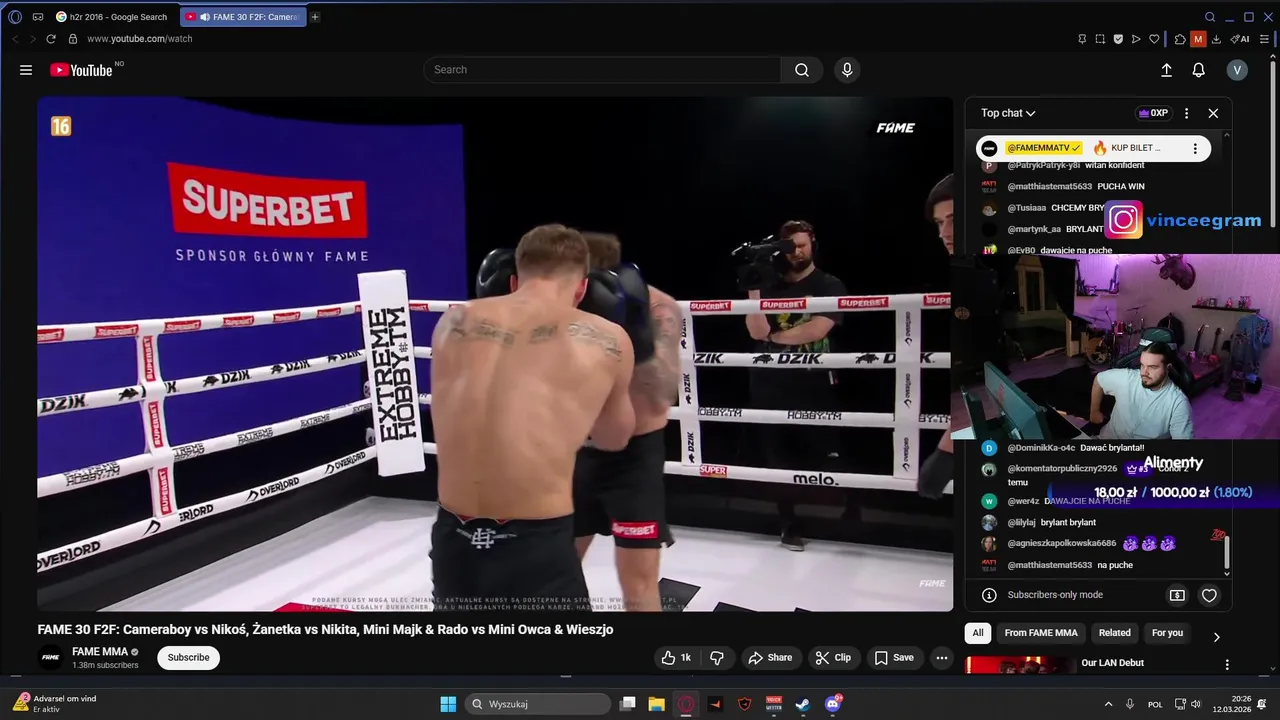The height and width of the screenshot is (720, 1280).
Task: Open Opera easy setup sliders icon
Action: point(1265,39)
